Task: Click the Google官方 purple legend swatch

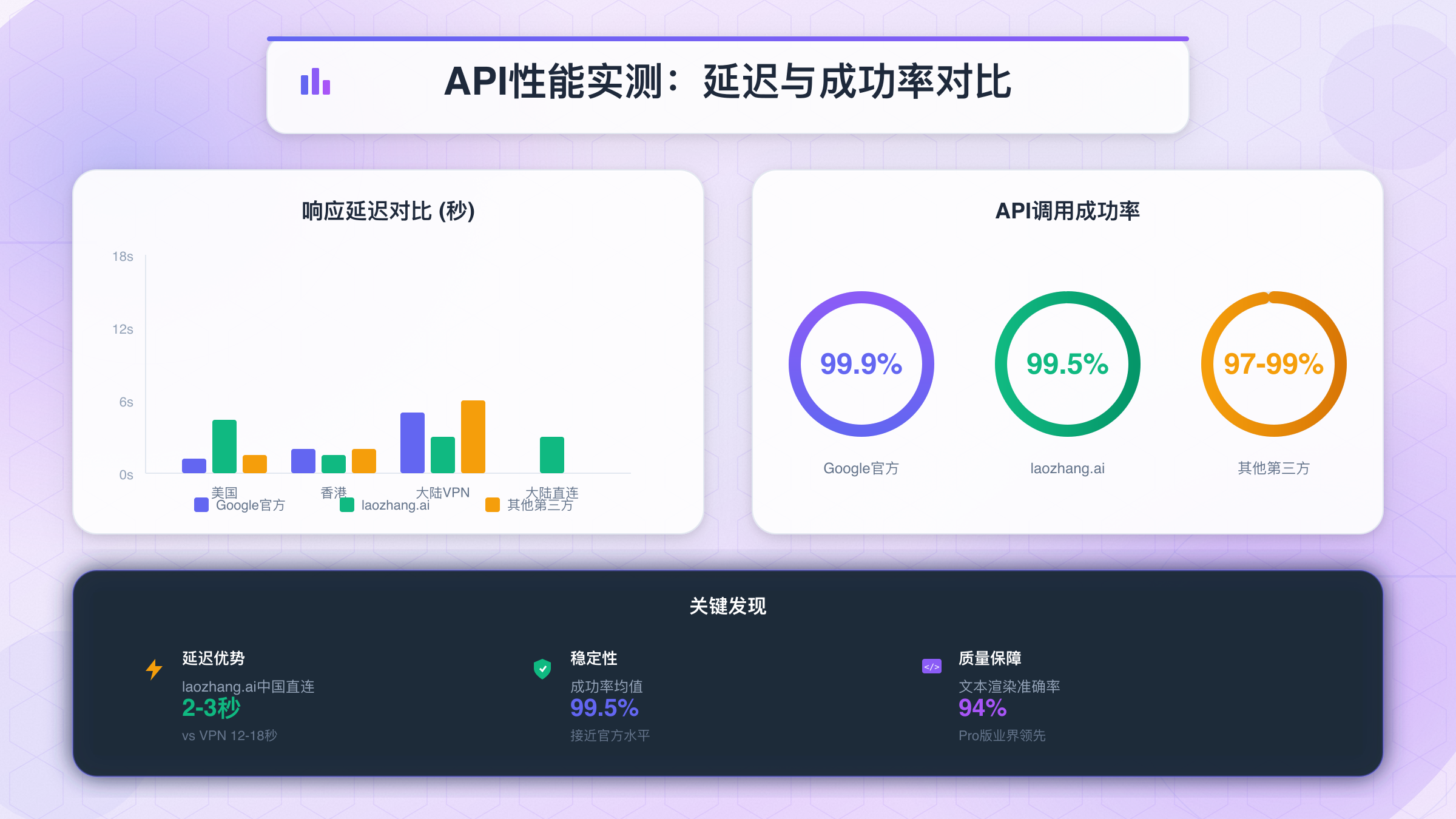Action: click(x=201, y=505)
